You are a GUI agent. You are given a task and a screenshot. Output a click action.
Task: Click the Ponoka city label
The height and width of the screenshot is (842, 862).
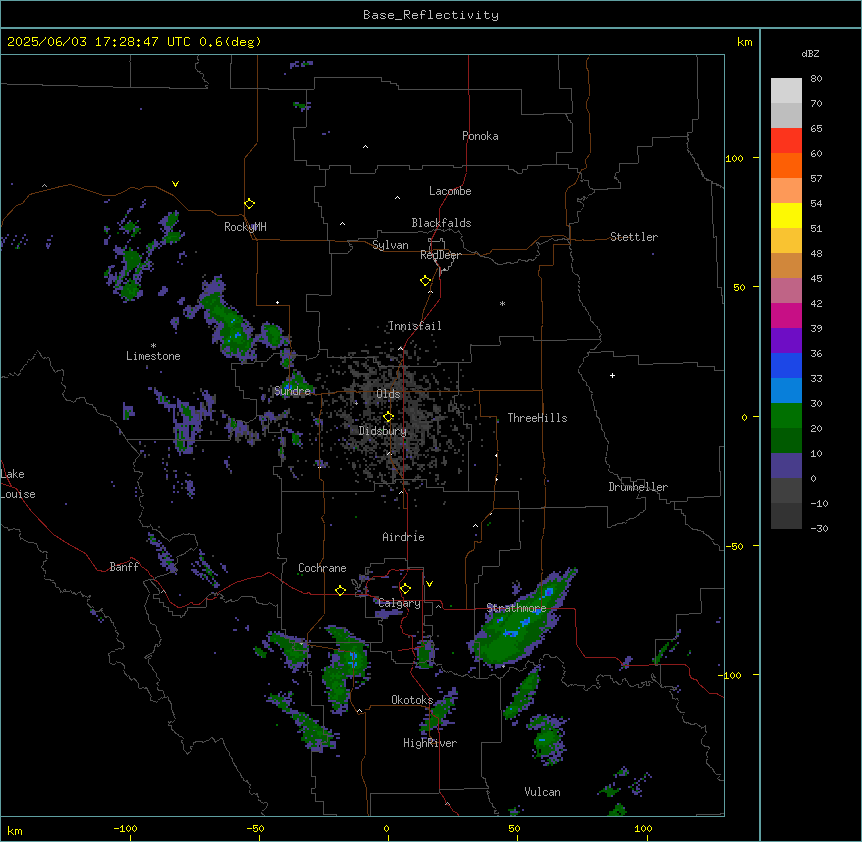(480, 136)
